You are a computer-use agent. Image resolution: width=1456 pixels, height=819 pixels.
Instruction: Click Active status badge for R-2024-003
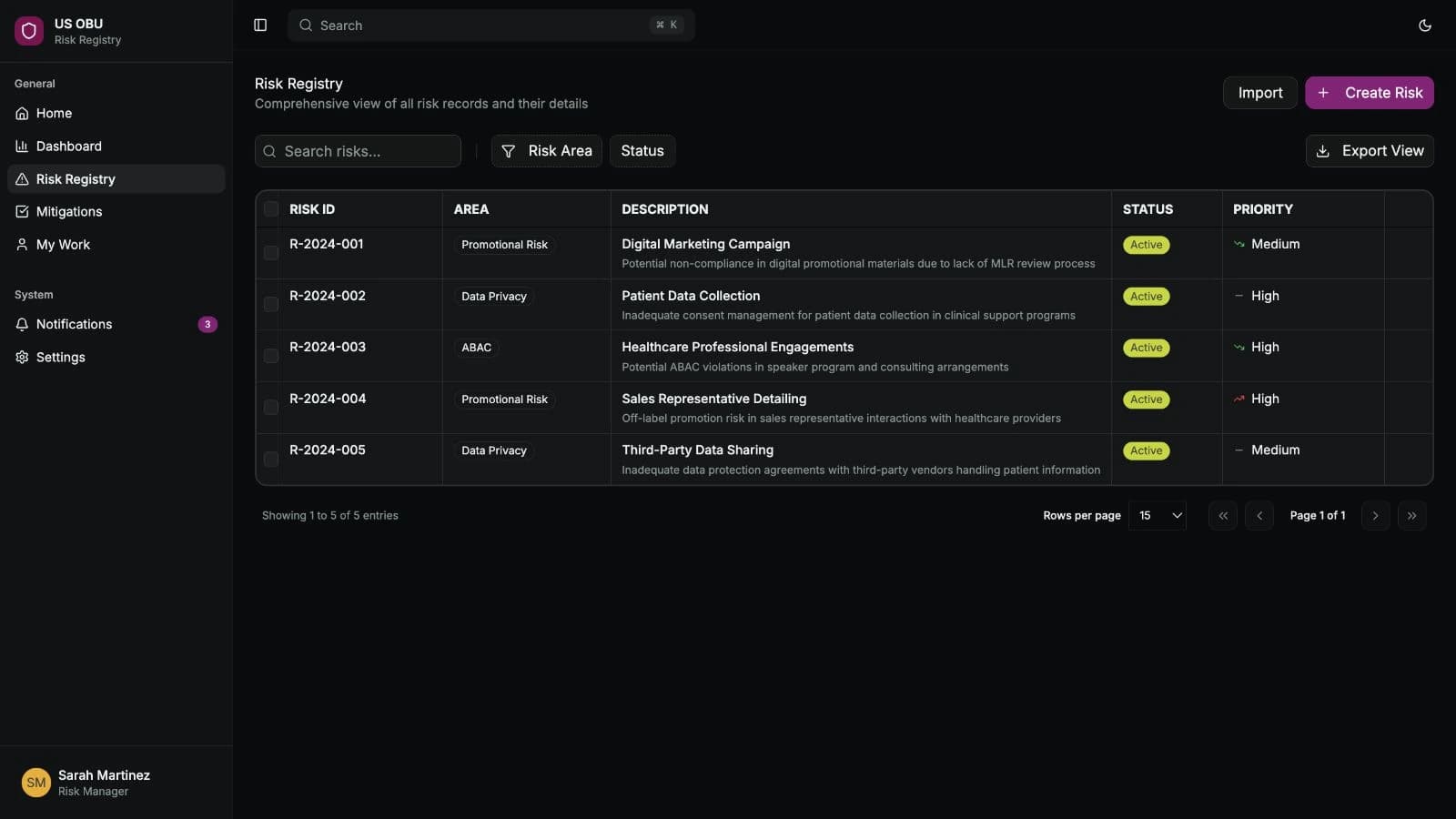point(1147,348)
